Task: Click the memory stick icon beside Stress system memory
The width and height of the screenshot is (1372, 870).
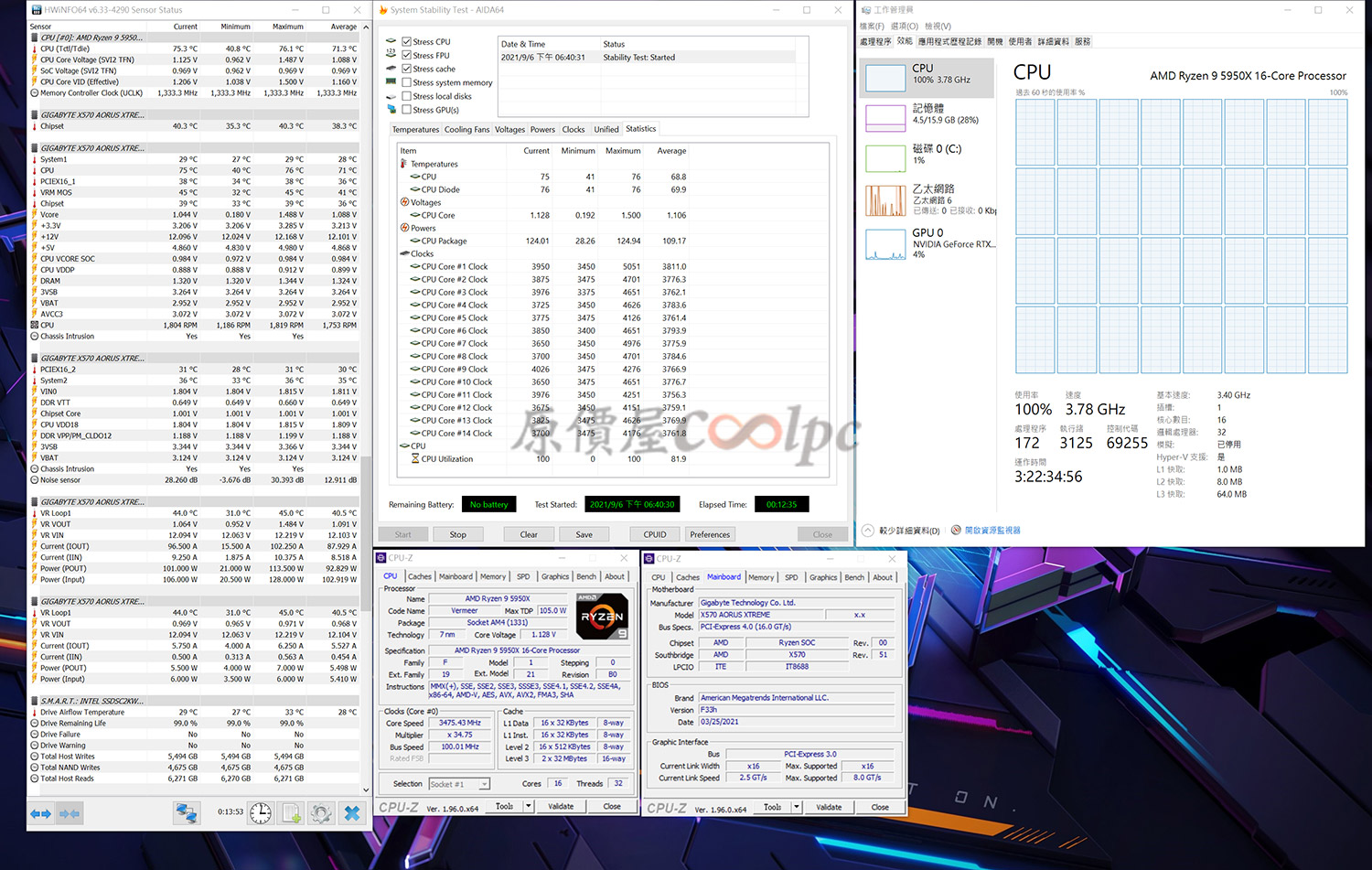Action: (391, 82)
